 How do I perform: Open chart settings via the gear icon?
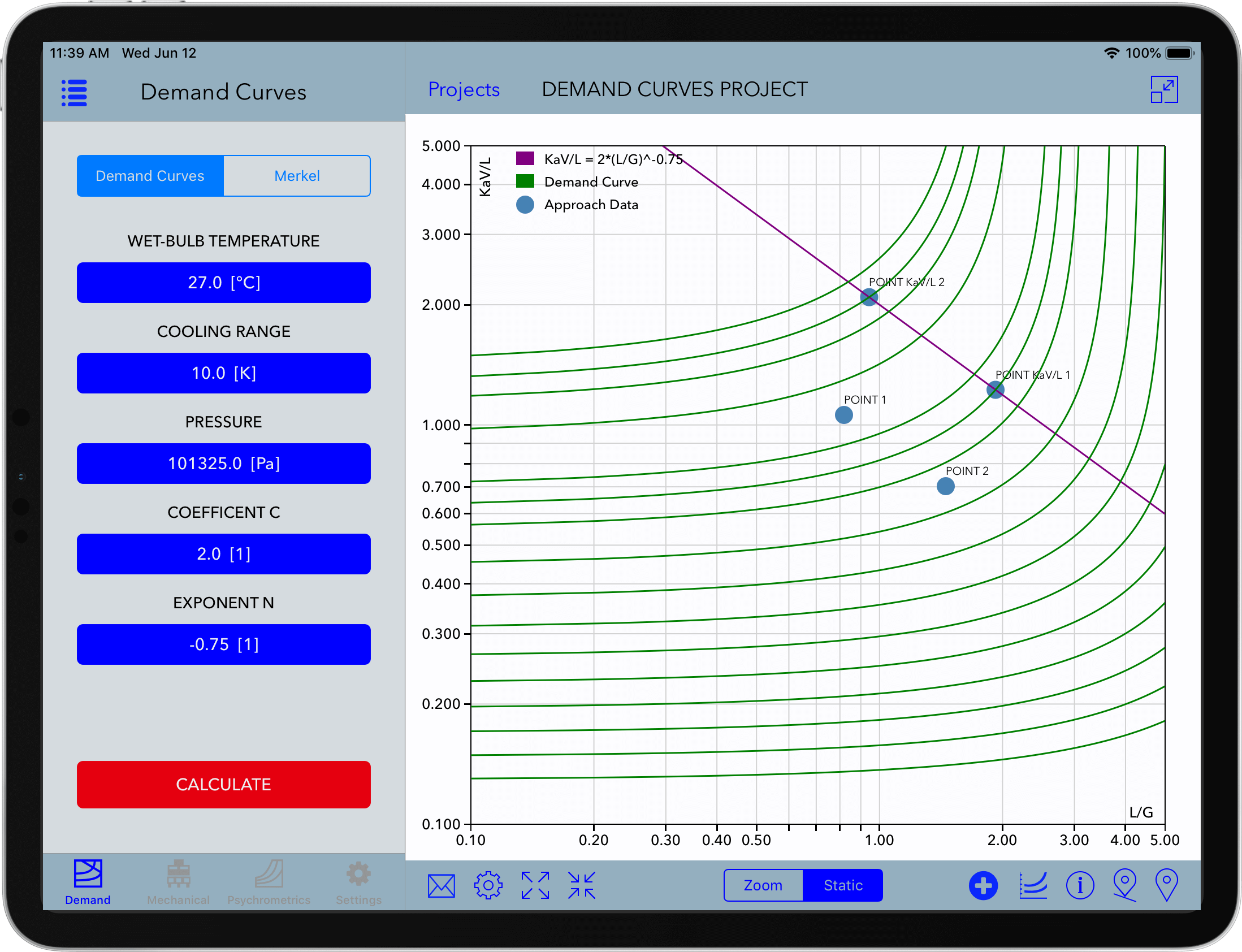(x=488, y=885)
